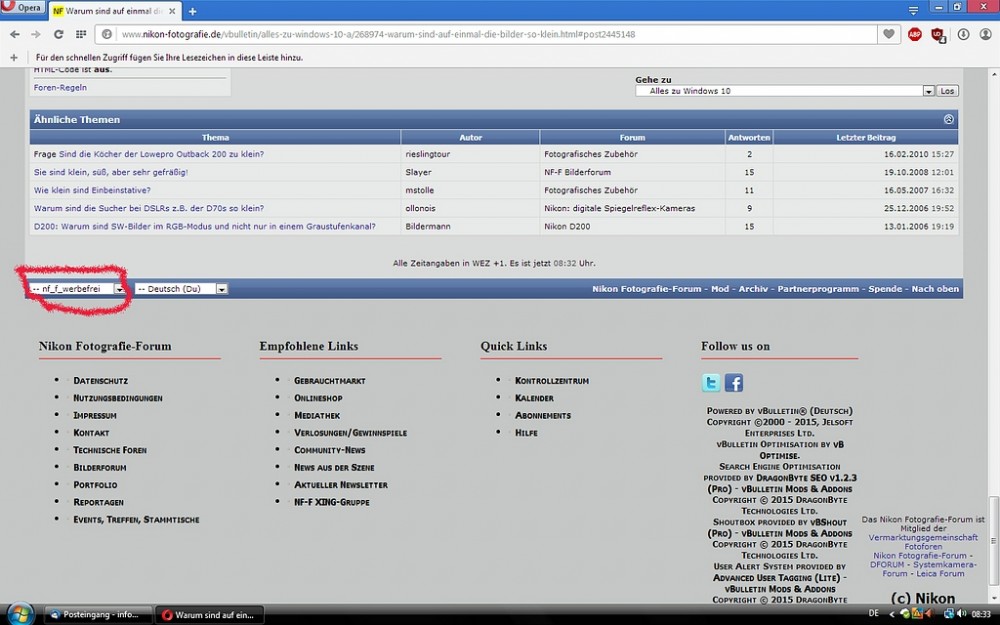
Task: Open the NF-F XING-Gruppe link
Action: (332, 502)
